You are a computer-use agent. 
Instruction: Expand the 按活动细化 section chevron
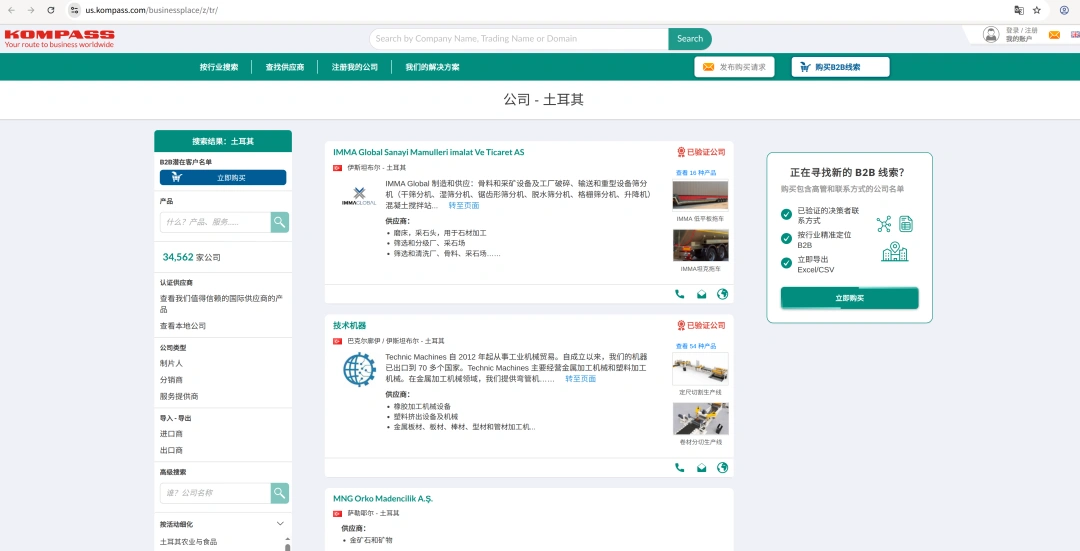pyautogui.click(x=280, y=524)
